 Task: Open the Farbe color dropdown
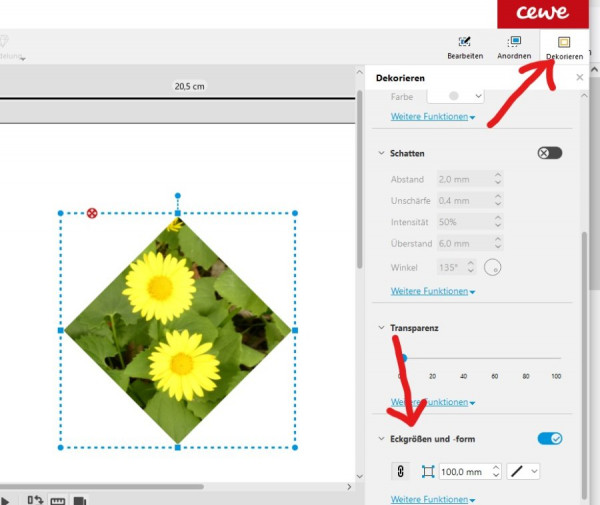point(455,96)
